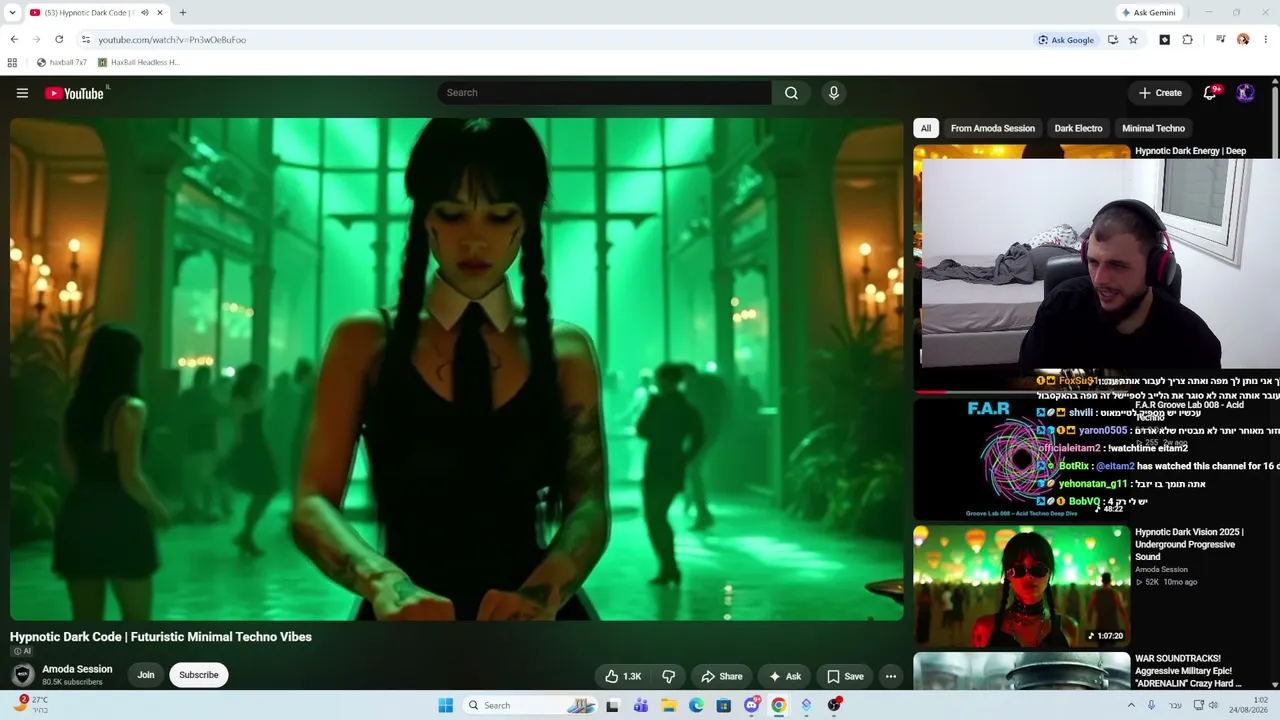Screen dimensions: 1280x720
Task: Share the video
Action: [721, 676]
